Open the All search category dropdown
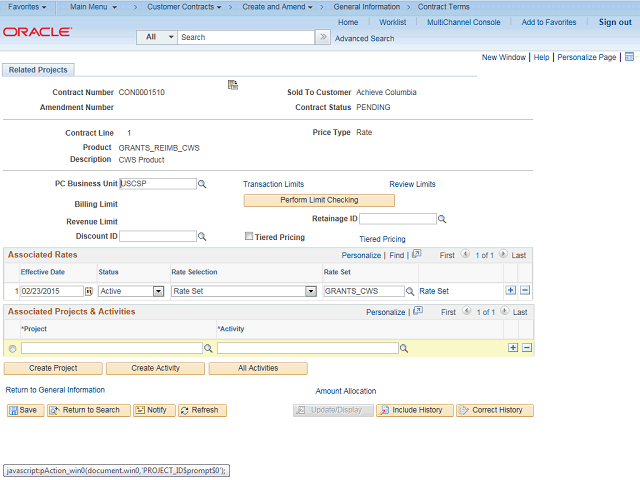640x480 pixels. (x=157, y=37)
